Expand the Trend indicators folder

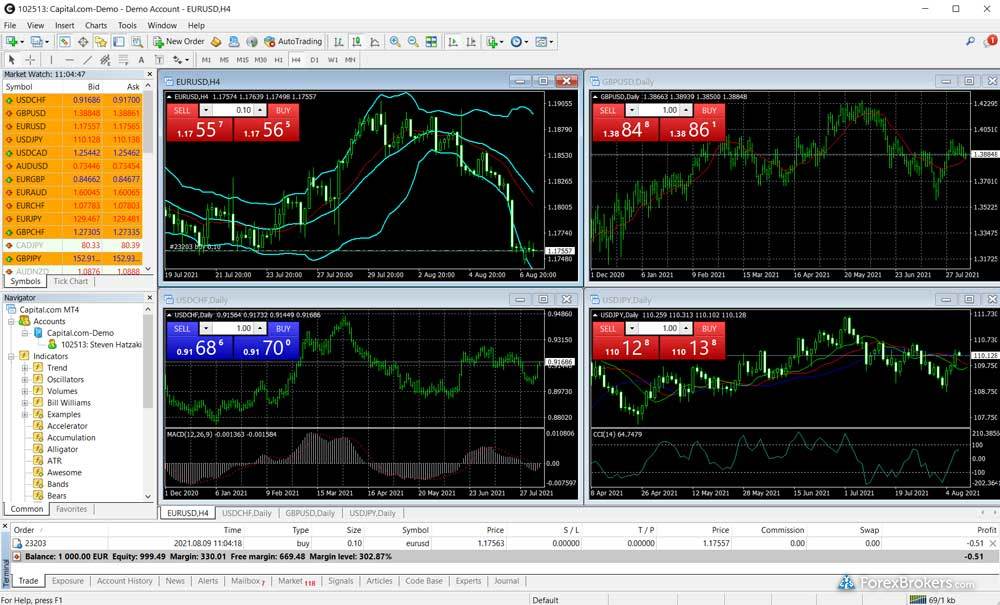[x=25, y=368]
